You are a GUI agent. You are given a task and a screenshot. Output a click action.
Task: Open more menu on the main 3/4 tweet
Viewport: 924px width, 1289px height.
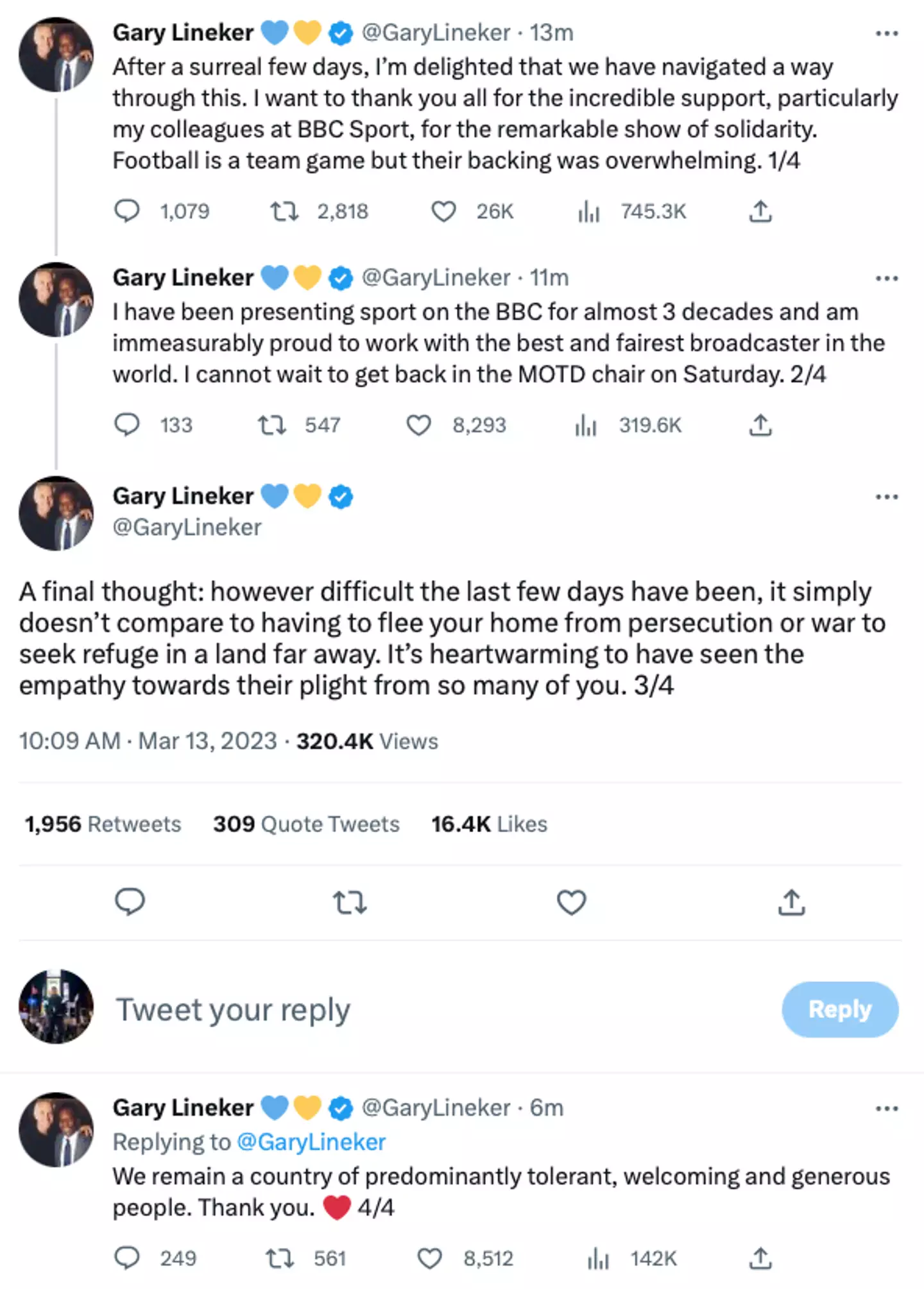[887, 497]
